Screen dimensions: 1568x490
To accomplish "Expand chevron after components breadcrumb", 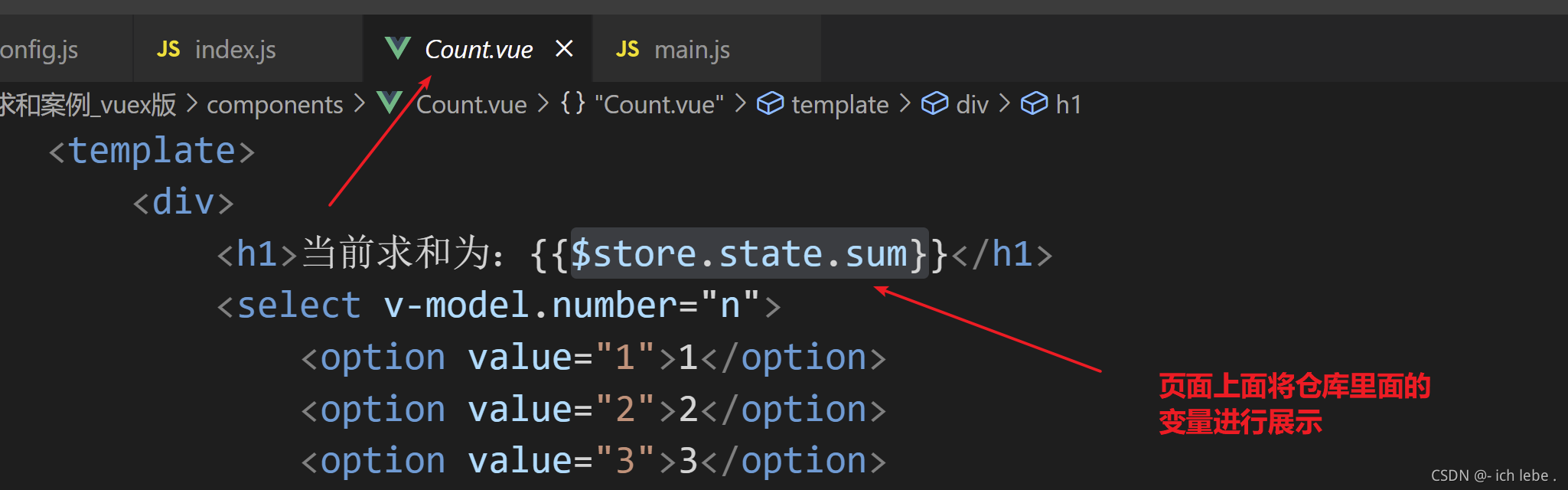I will (360, 103).
